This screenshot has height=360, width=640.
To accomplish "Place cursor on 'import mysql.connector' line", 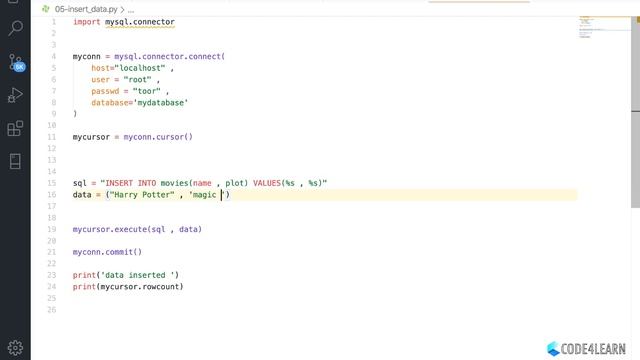I will click(x=124, y=22).
